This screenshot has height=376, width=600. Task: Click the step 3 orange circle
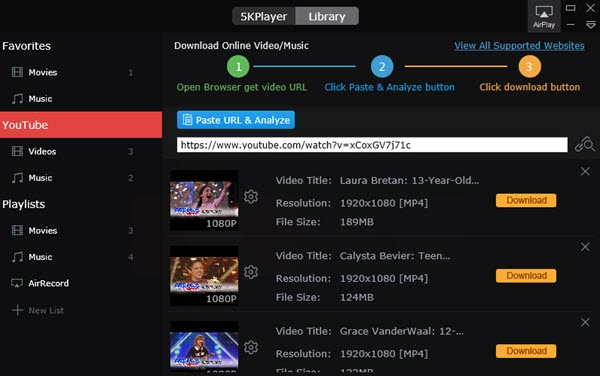coord(530,67)
